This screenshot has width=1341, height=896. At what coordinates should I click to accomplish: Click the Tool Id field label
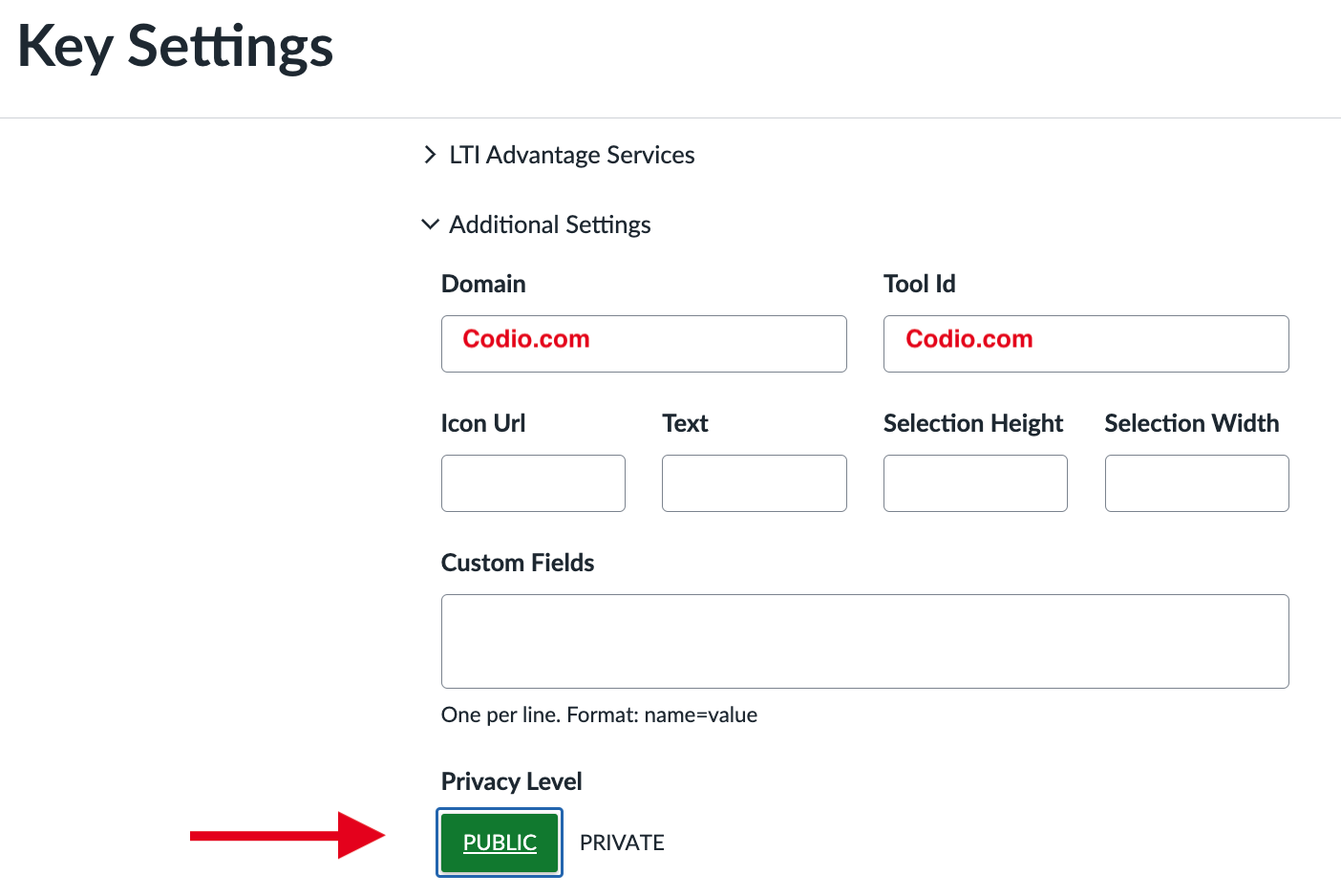click(919, 284)
